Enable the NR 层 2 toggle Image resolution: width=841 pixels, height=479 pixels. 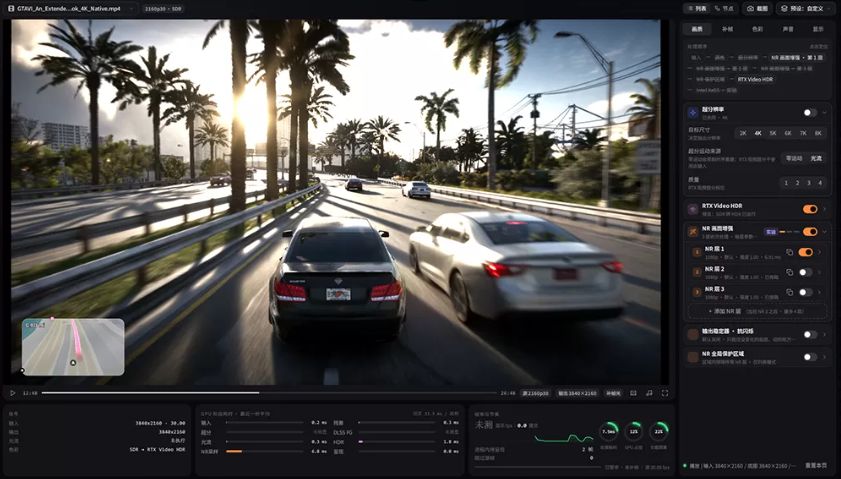(806, 272)
